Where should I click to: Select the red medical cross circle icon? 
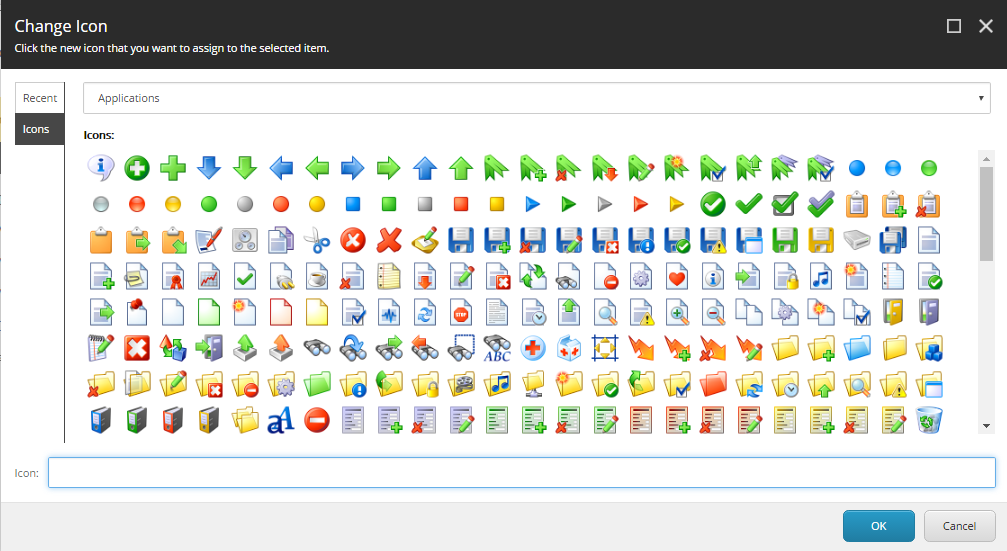pyautogui.click(x=532, y=349)
